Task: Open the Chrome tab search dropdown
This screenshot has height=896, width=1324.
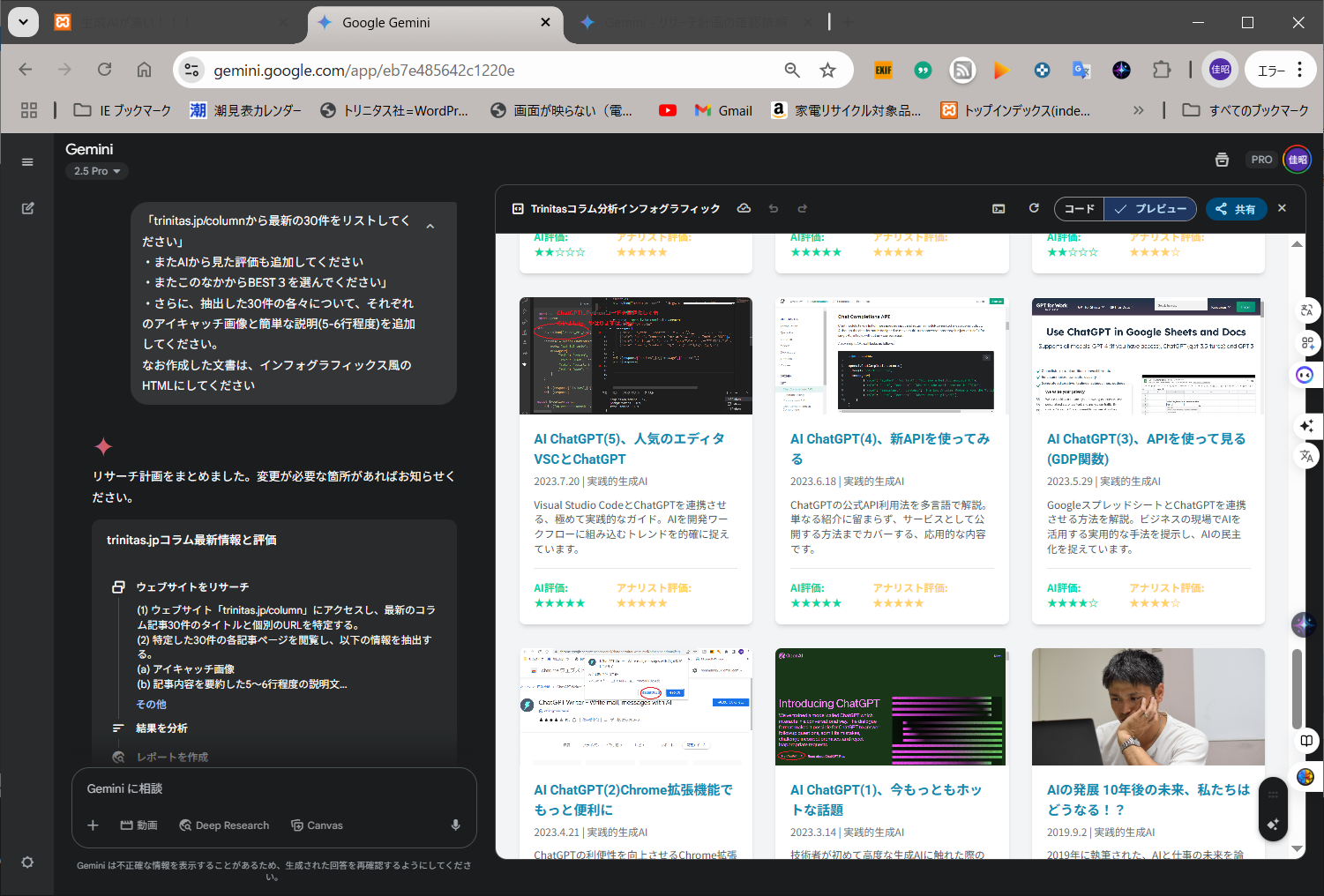Action: pos(23,22)
